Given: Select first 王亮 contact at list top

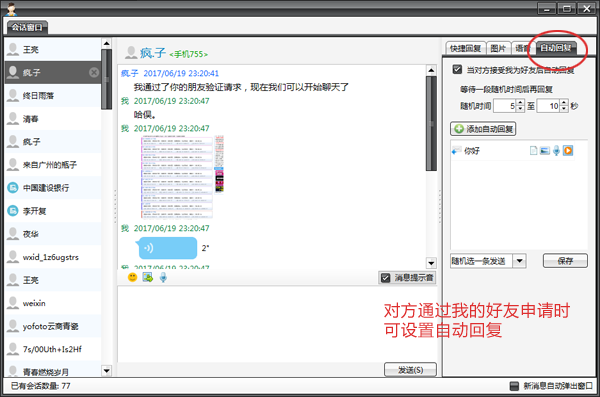Looking at the screenshot, I should tap(53, 49).
